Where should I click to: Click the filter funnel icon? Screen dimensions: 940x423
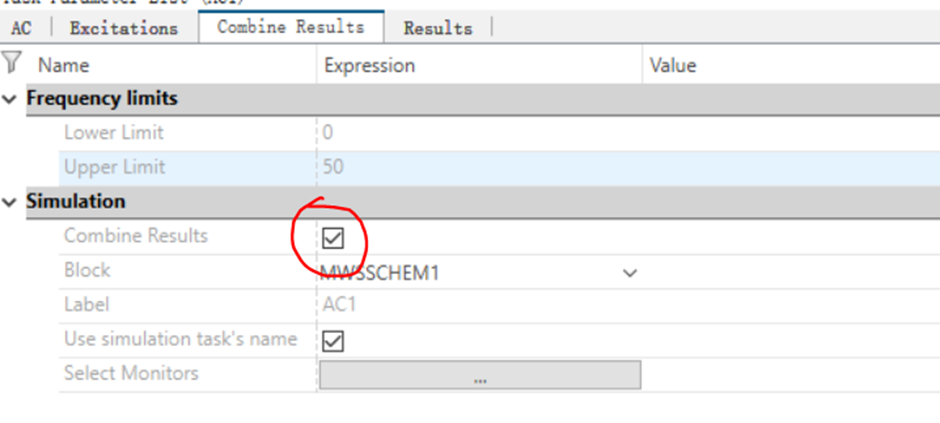[x=11, y=62]
